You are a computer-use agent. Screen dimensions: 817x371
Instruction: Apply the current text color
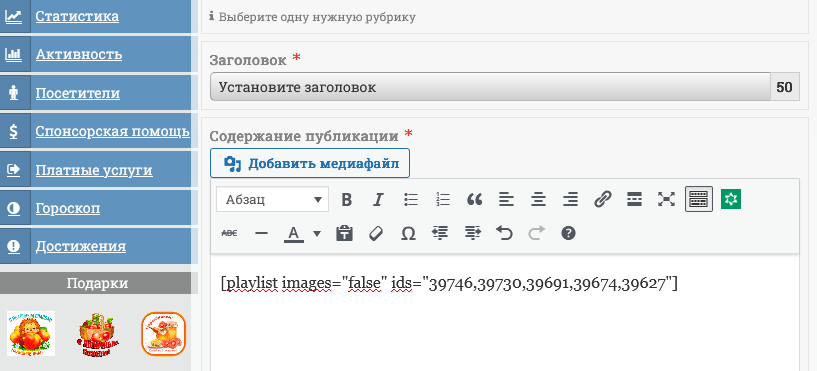pos(294,233)
